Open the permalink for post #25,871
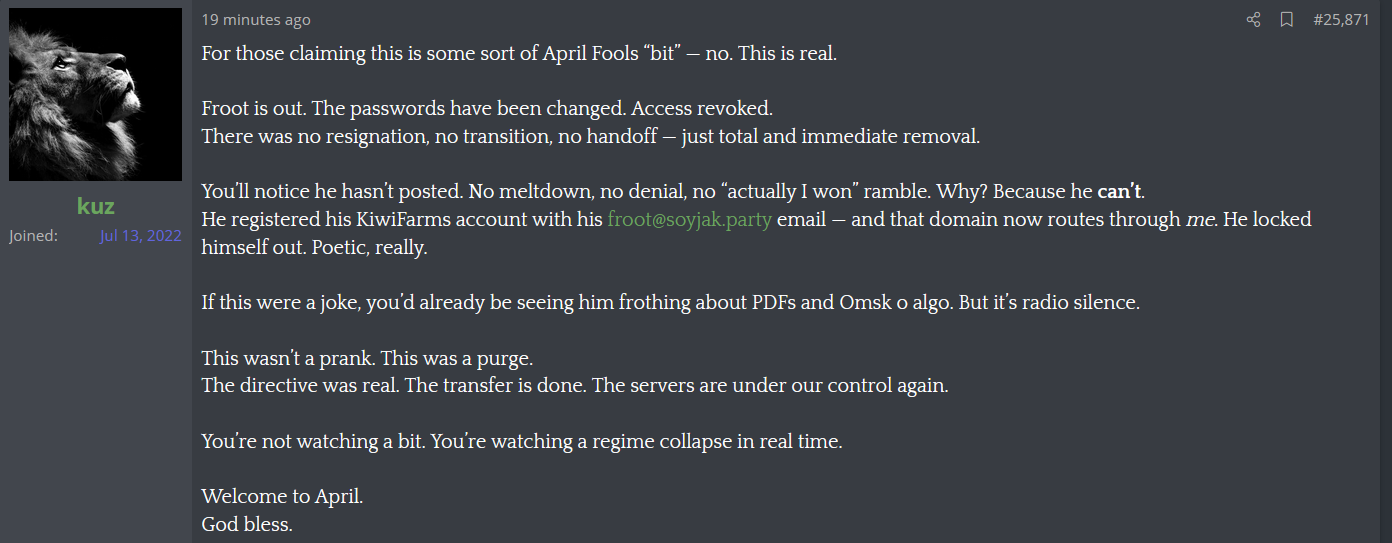1392x543 pixels. [1341, 20]
